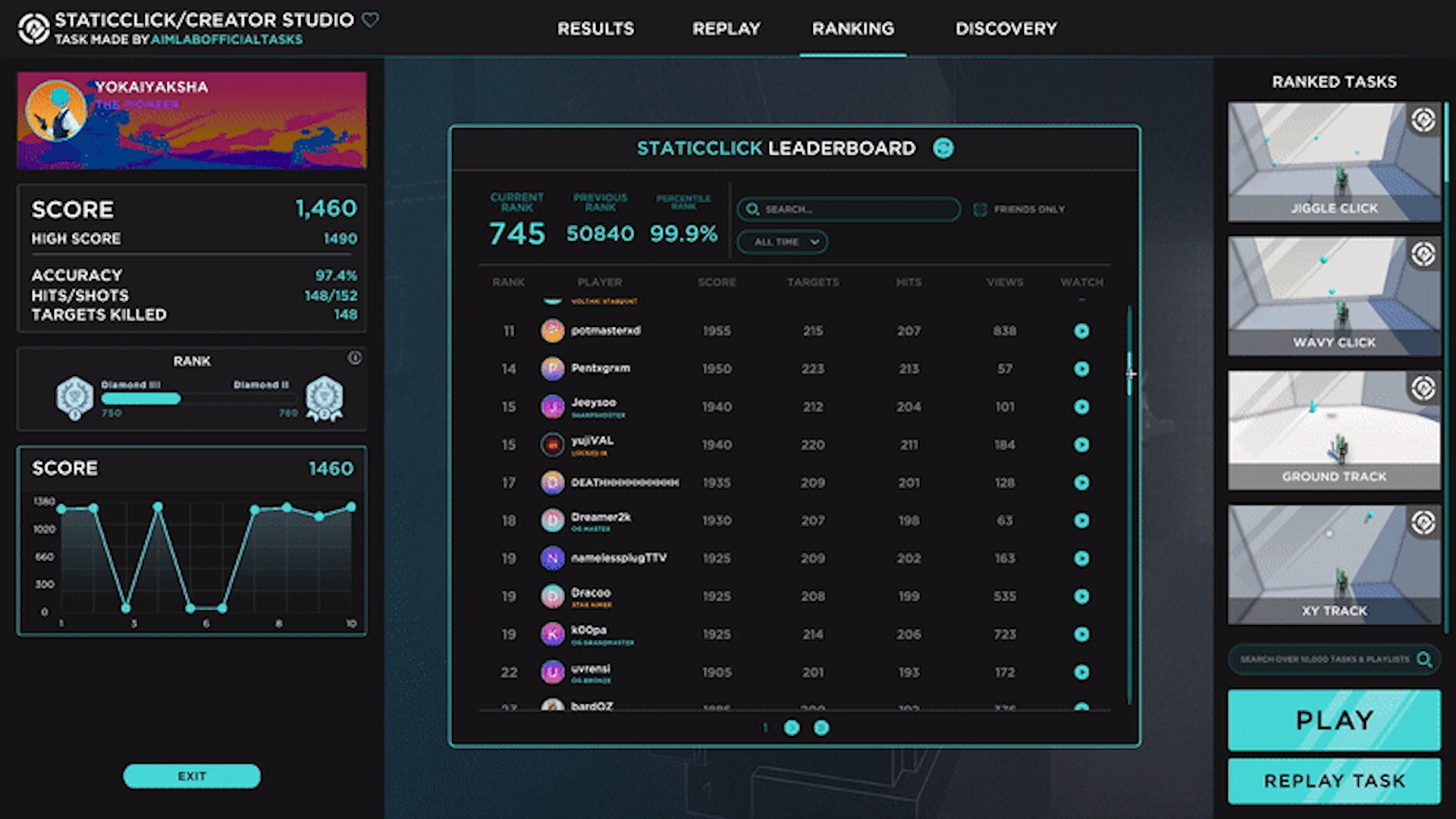
Task: Click the Diamond rank progress bar
Action: pyautogui.click(x=199, y=399)
